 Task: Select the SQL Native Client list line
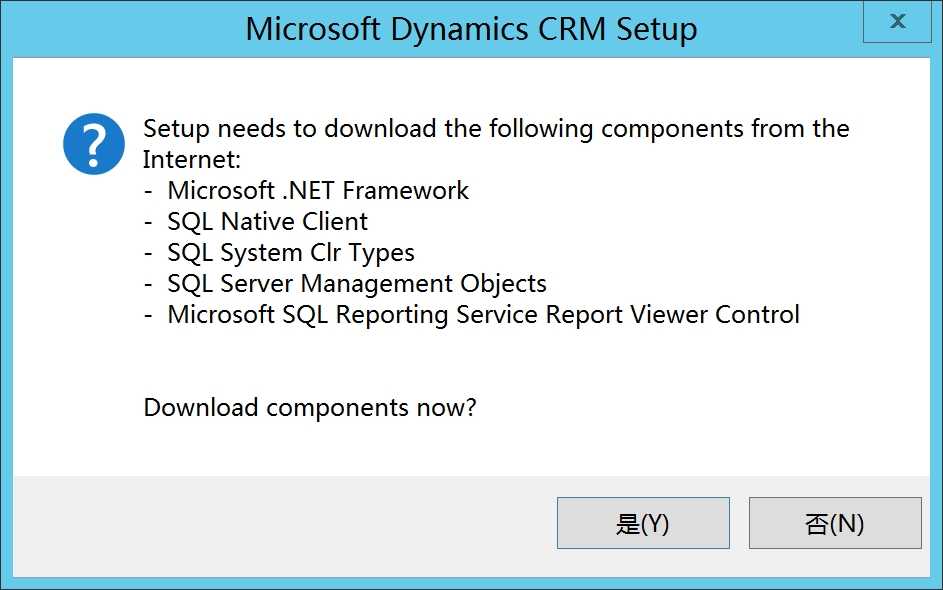point(256,221)
